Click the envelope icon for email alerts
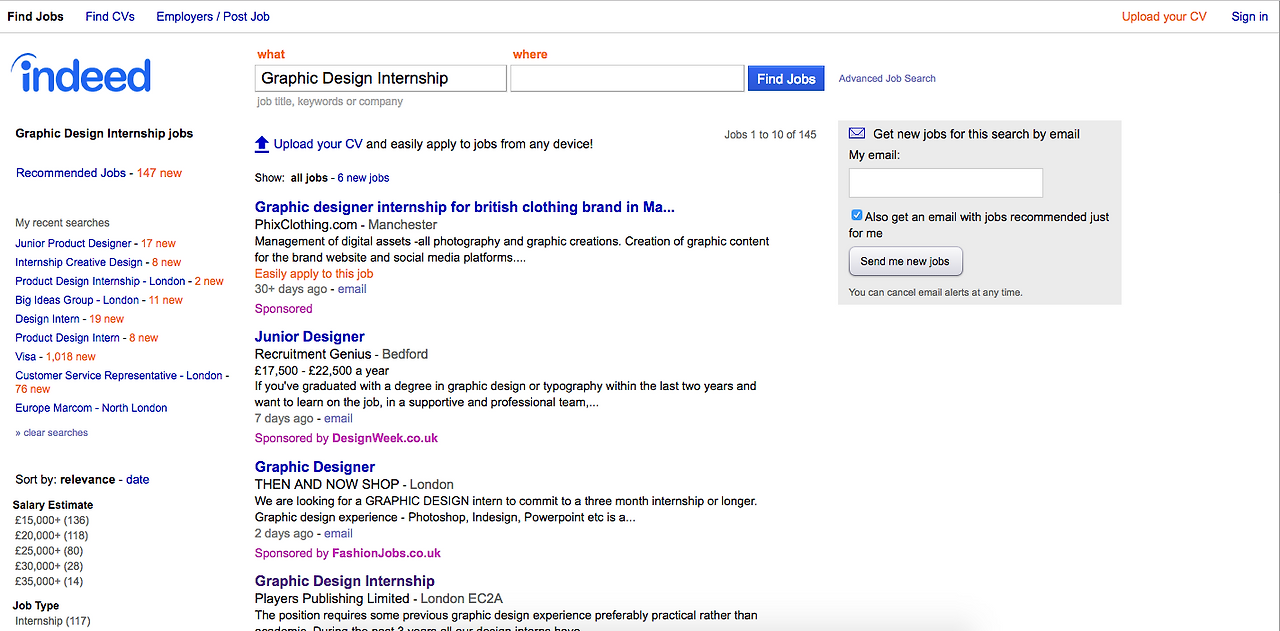The height and width of the screenshot is (631, 1280). pos(857,133)
